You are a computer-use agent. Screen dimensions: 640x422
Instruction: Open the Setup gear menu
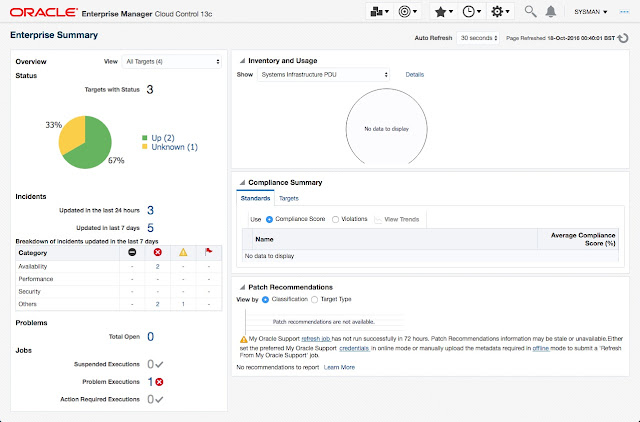point(500,12)
